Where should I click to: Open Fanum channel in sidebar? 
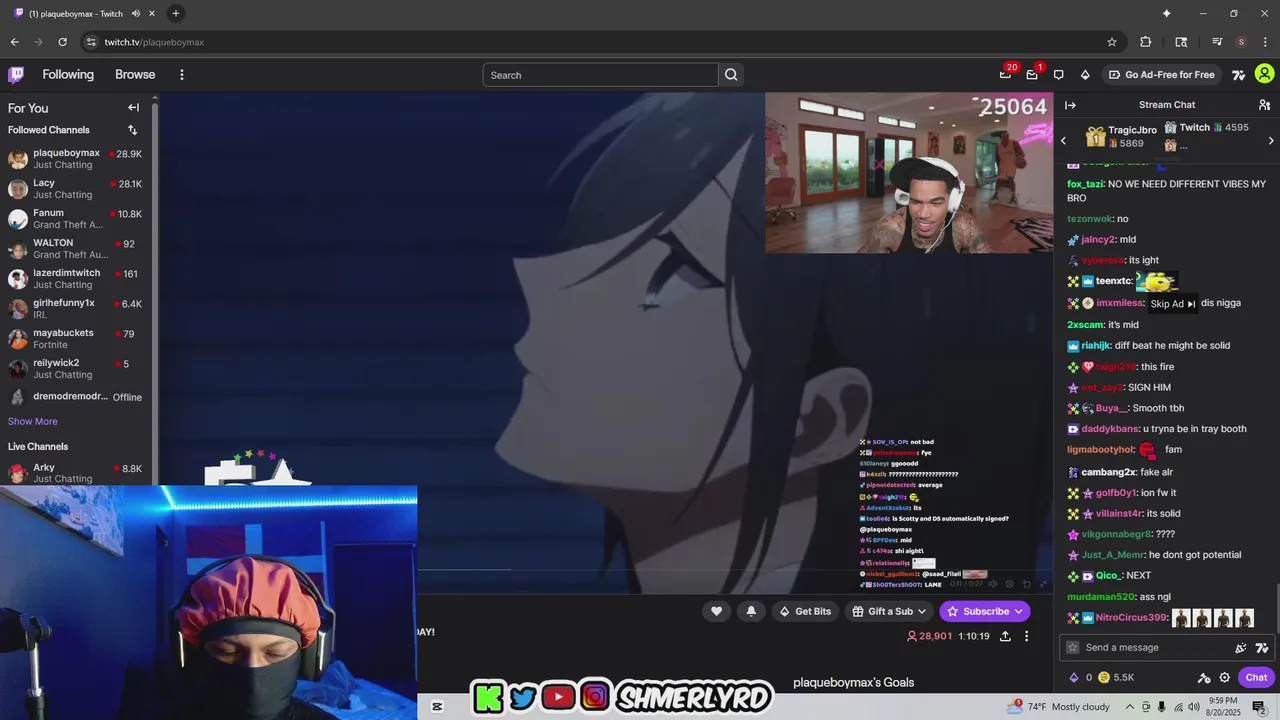76,219
